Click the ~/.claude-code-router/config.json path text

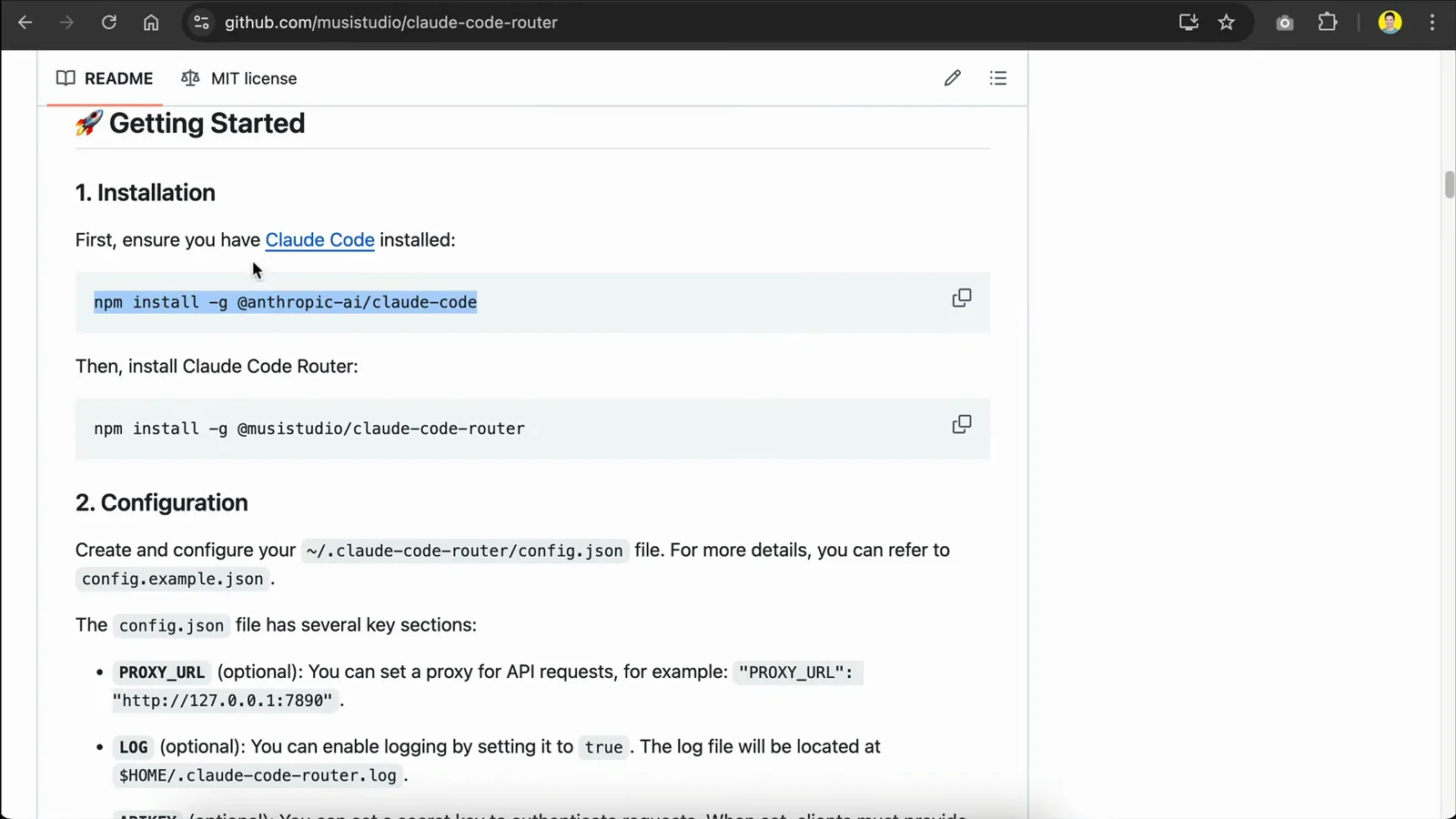click(x=465, y=551)
